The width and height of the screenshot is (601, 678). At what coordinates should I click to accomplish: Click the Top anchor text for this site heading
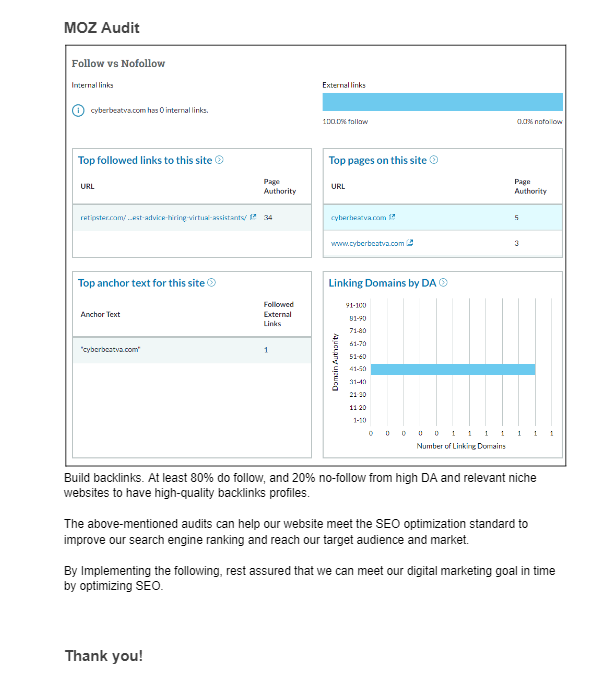coord(141,283)
